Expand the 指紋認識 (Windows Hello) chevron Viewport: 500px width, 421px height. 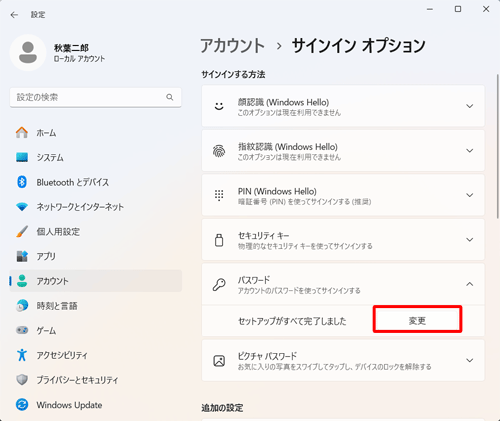pos(470,151)
